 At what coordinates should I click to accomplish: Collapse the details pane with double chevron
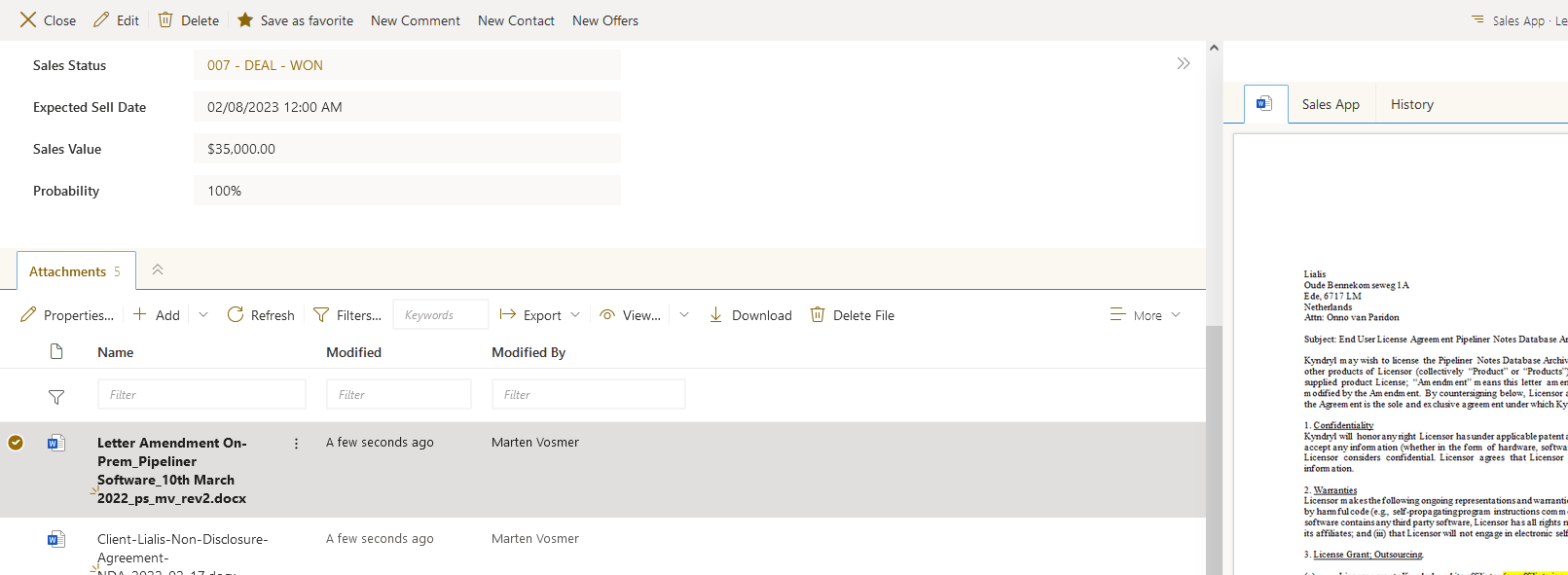1184,63
